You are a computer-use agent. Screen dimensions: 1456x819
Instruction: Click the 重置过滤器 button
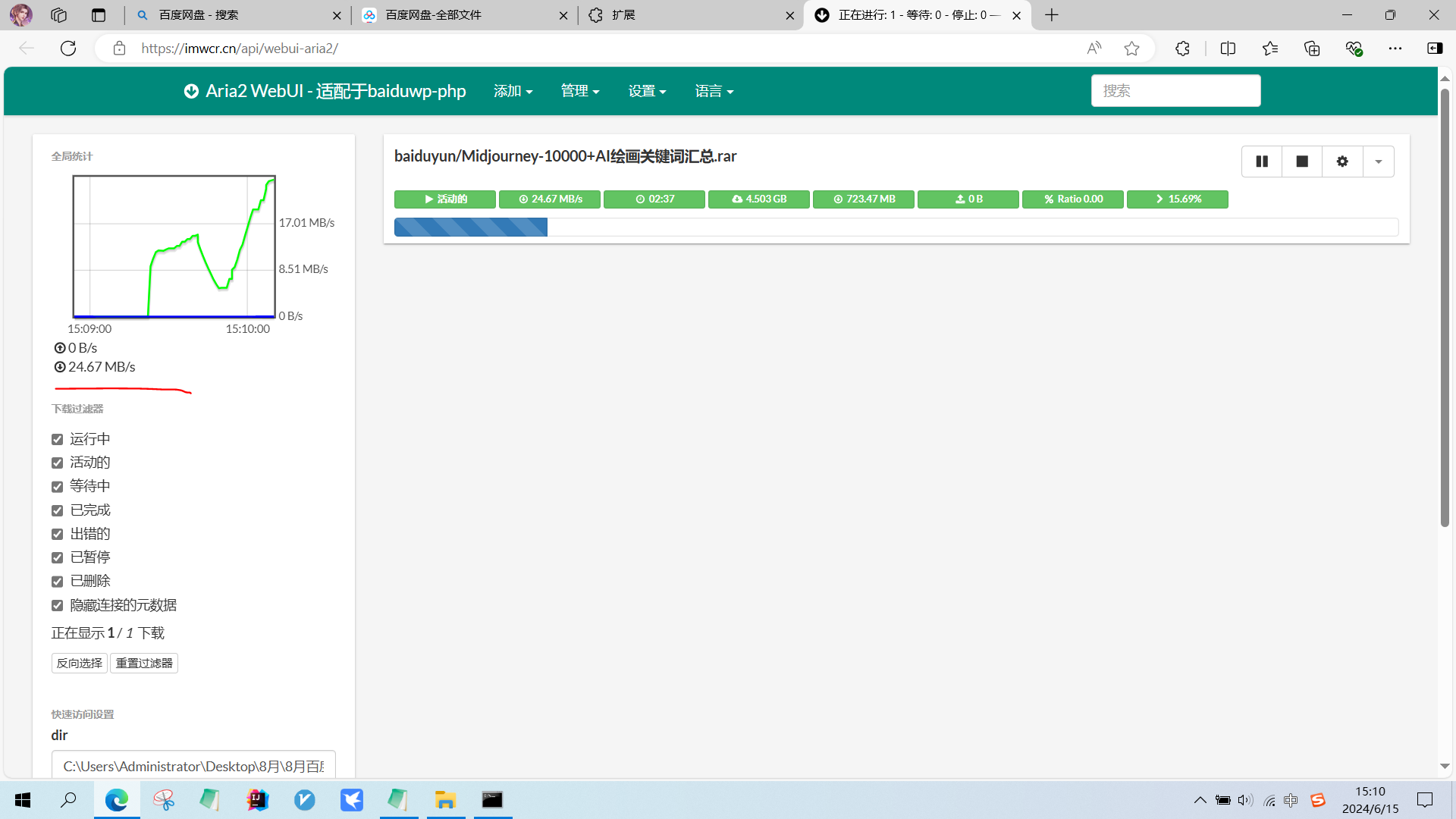coord(144,663)
